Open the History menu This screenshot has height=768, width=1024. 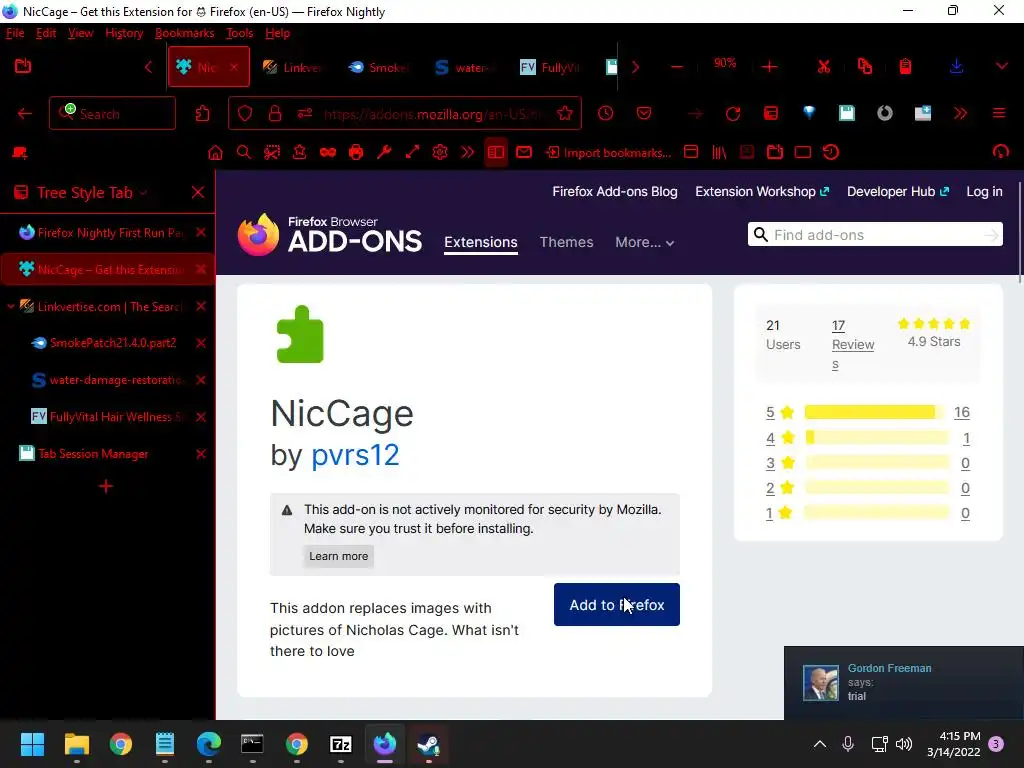124,33
